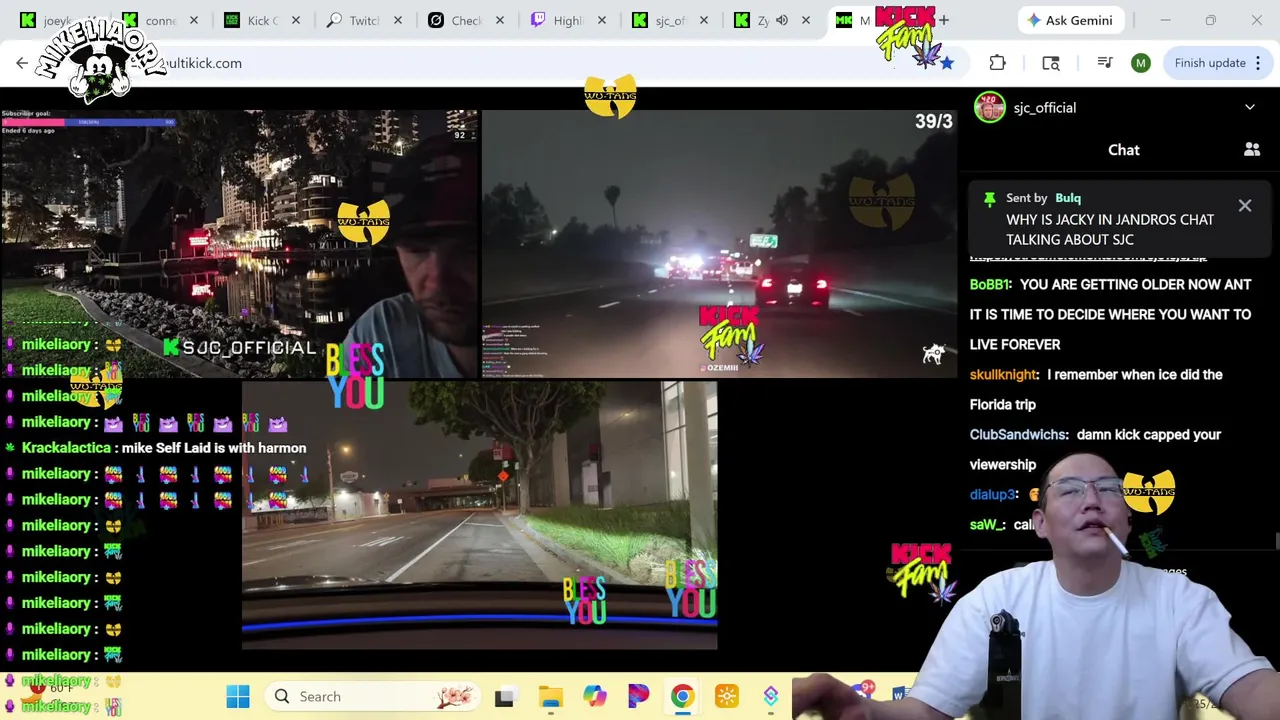Viewport: 1280px width, 720px height.
Task: Open the Windows Start menu
Action: point(238,697)
